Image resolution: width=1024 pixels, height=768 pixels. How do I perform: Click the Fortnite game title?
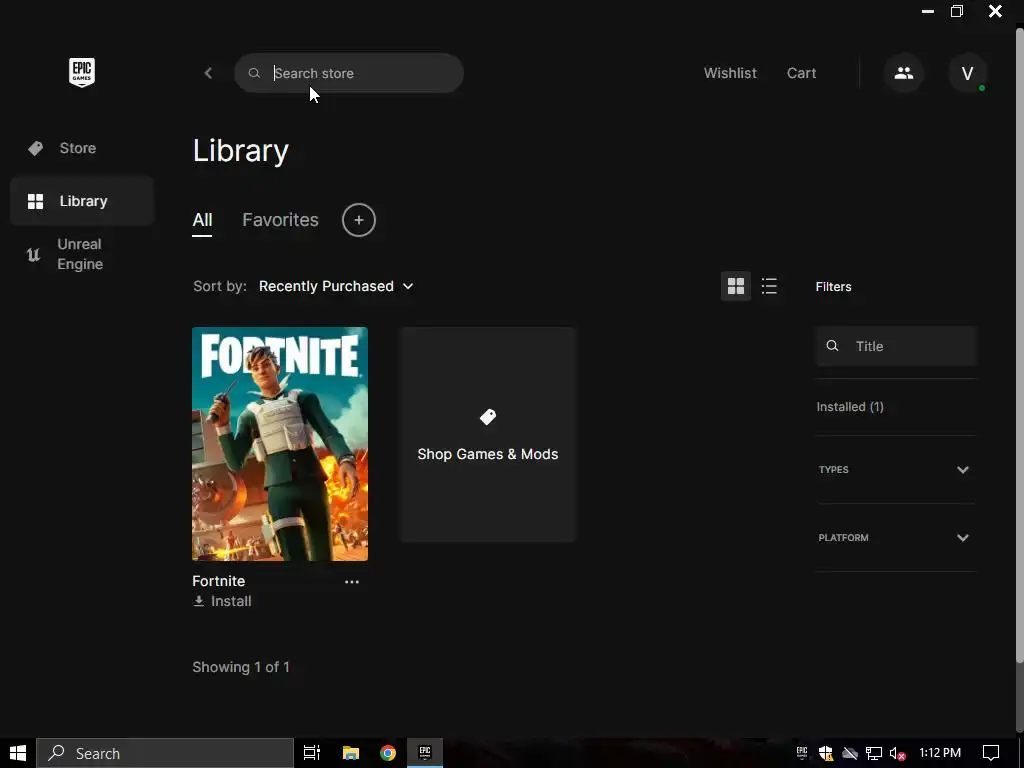pyautogui.click(x=219, y=581)
